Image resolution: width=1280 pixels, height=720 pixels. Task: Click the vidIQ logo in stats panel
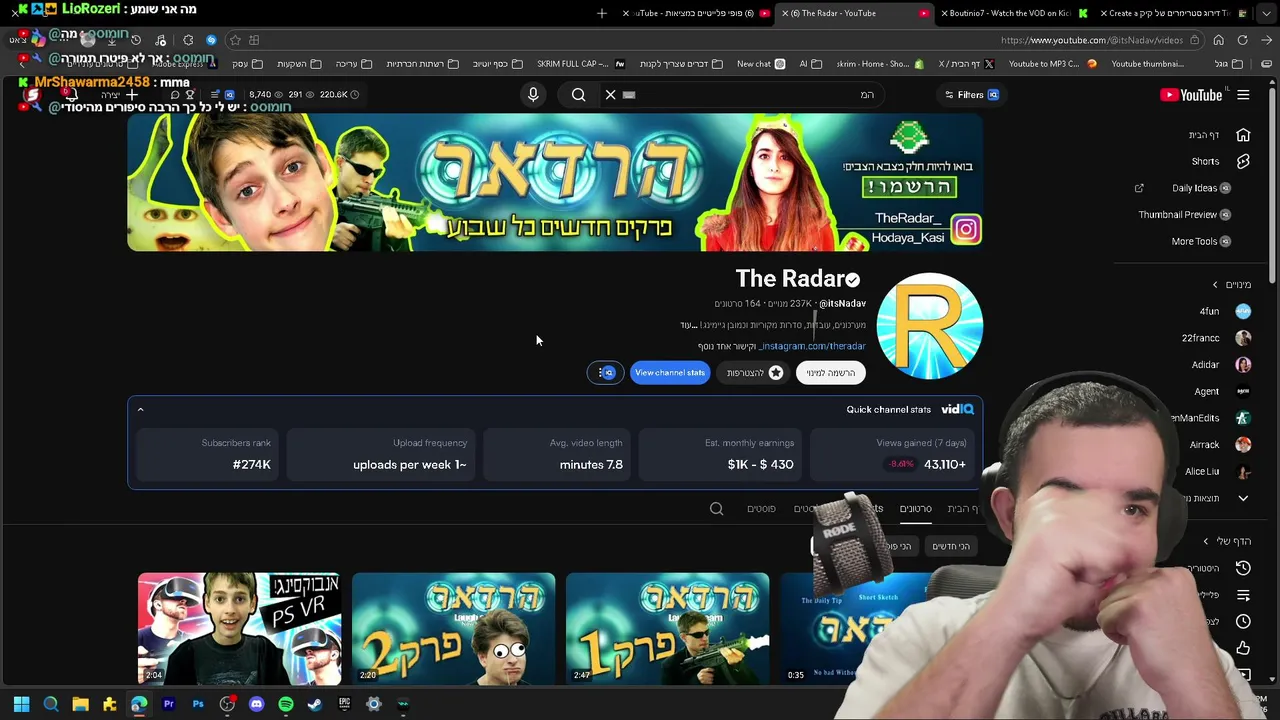click(x=957, y=409)
